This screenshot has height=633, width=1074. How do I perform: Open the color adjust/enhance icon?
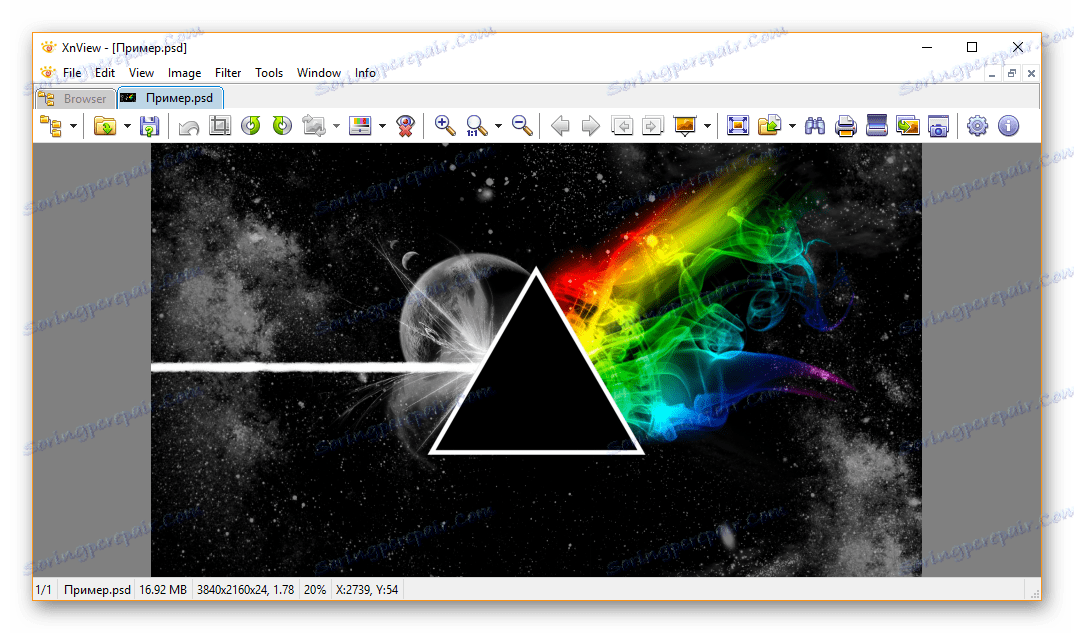360,126
